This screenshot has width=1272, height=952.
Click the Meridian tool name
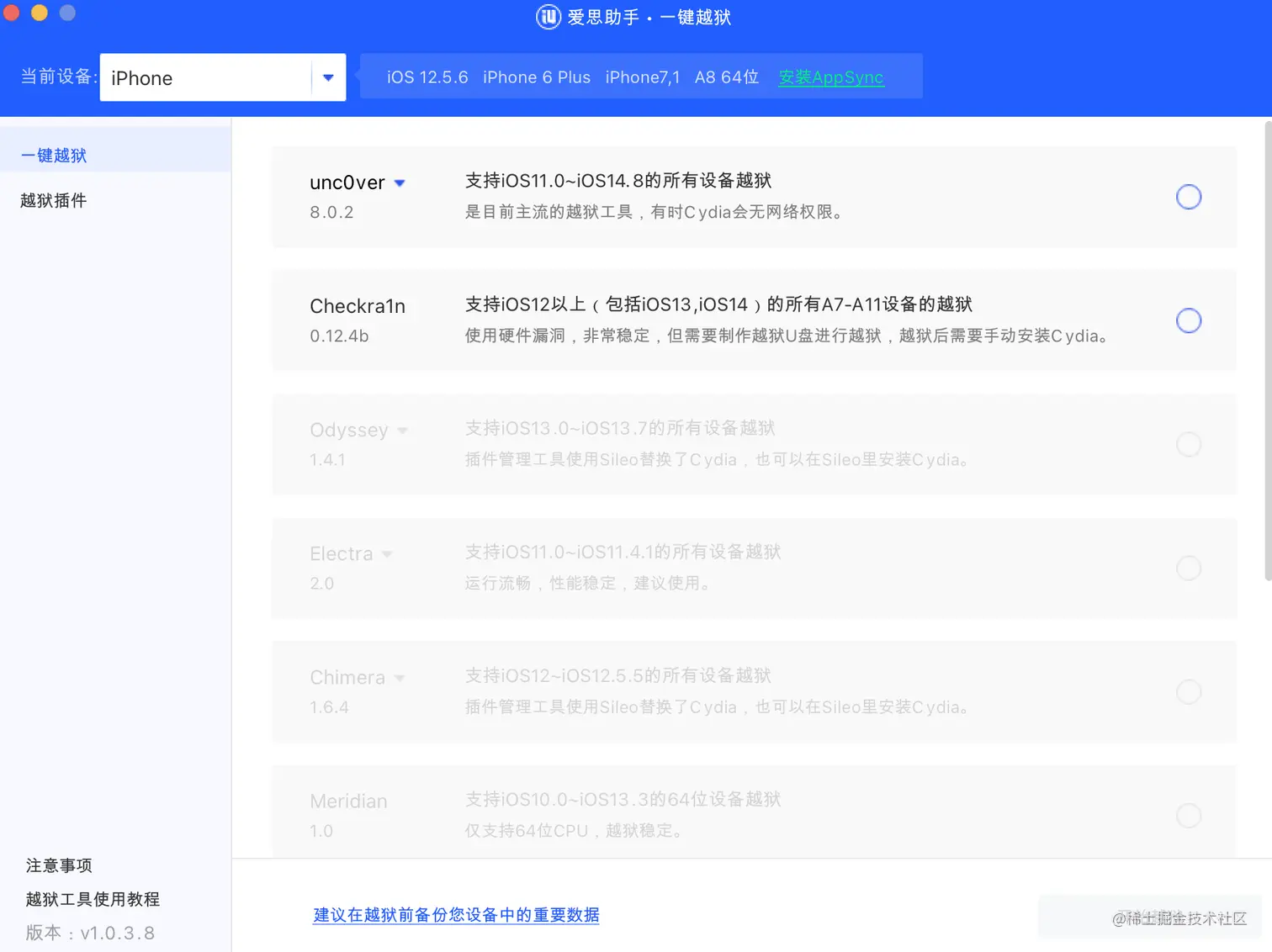pos(348,801)
